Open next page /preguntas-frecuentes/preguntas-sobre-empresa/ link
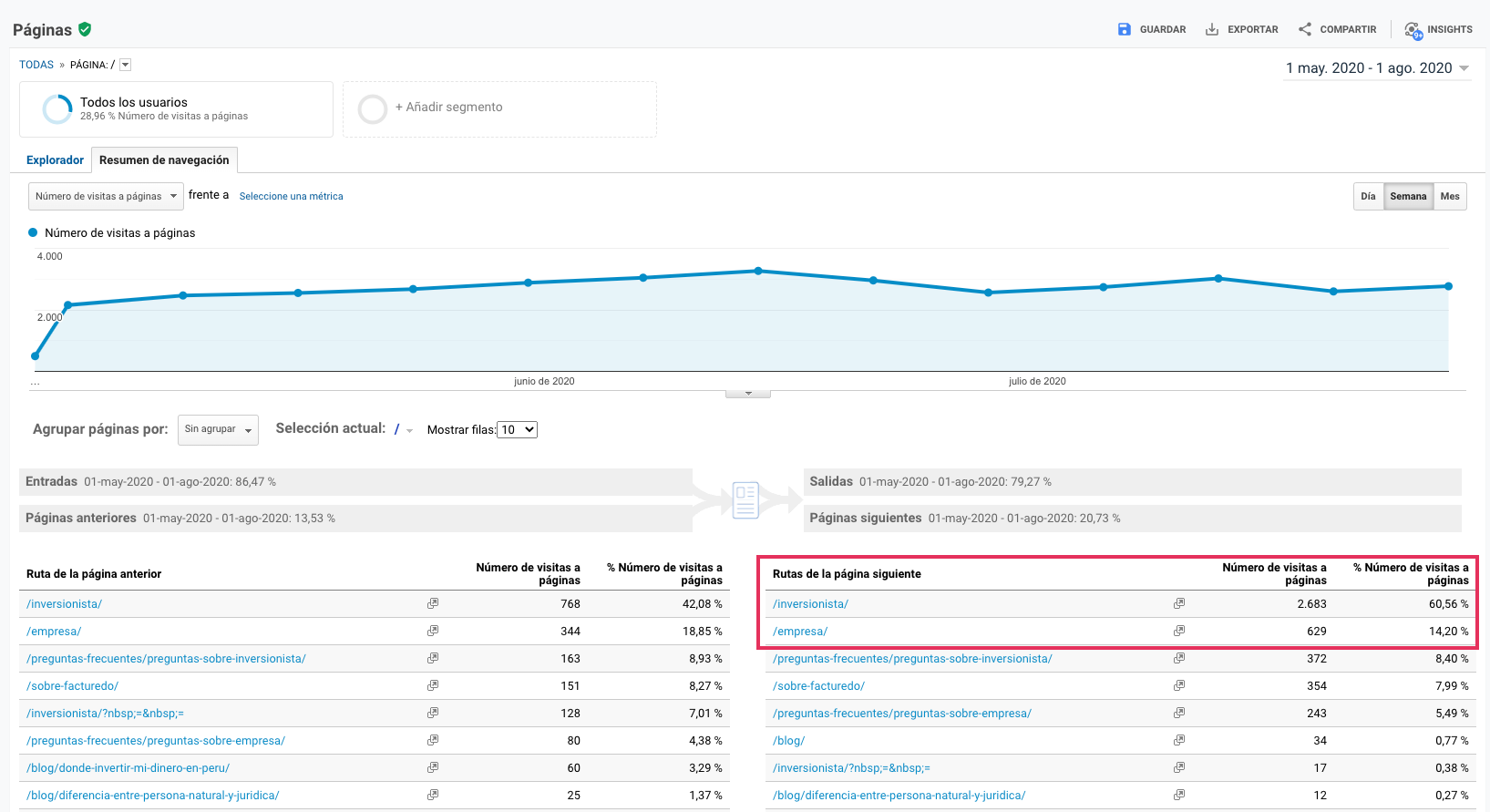 tap(902, 713)
